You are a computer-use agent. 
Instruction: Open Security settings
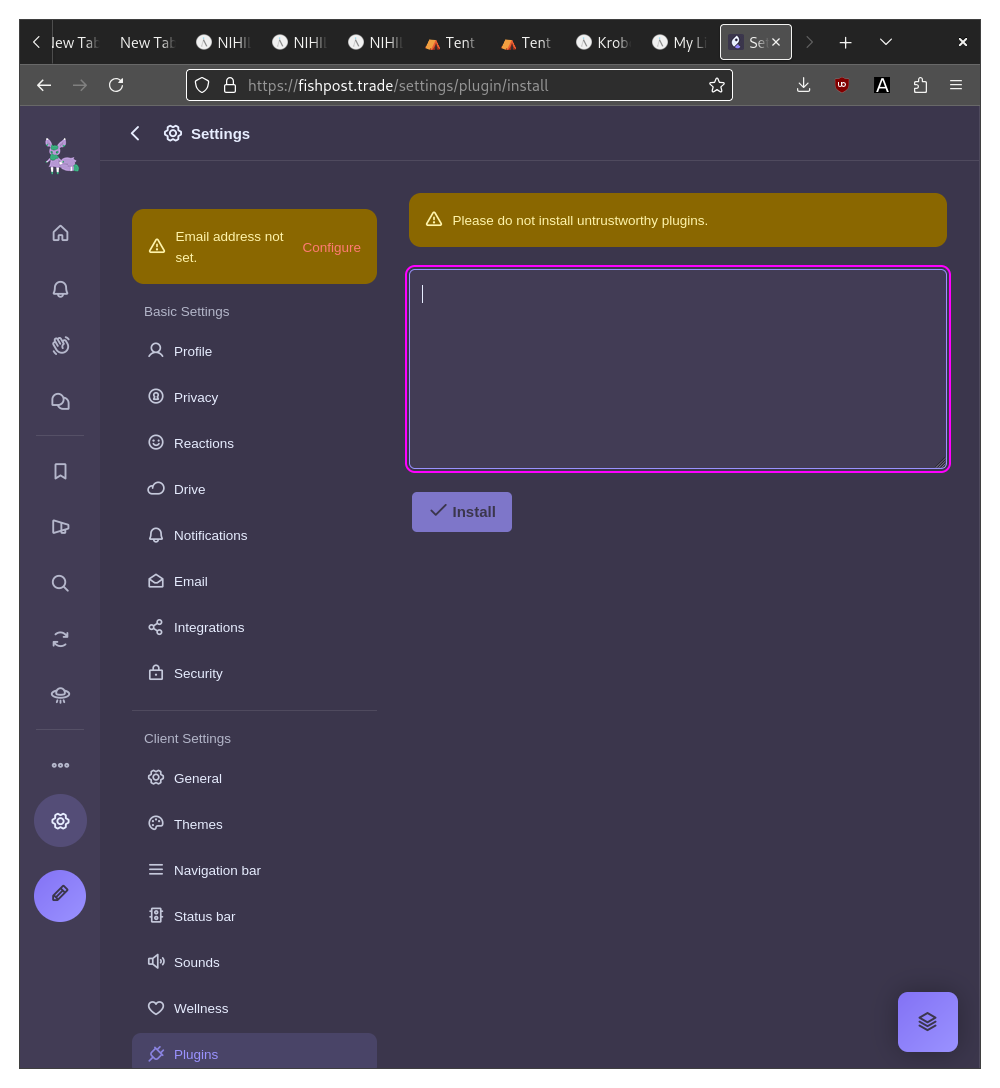click(255, 673)
